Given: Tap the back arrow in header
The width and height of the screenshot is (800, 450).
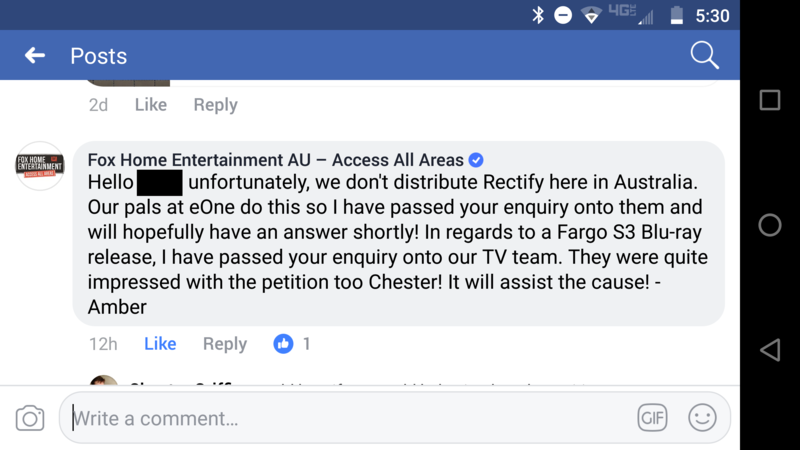Looking at the screenshot, I should [35, 56].
